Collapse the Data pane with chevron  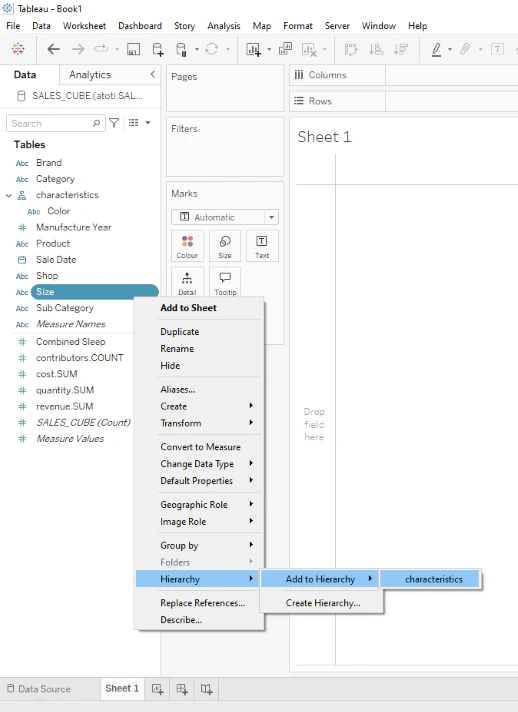[x=153, y=74]
